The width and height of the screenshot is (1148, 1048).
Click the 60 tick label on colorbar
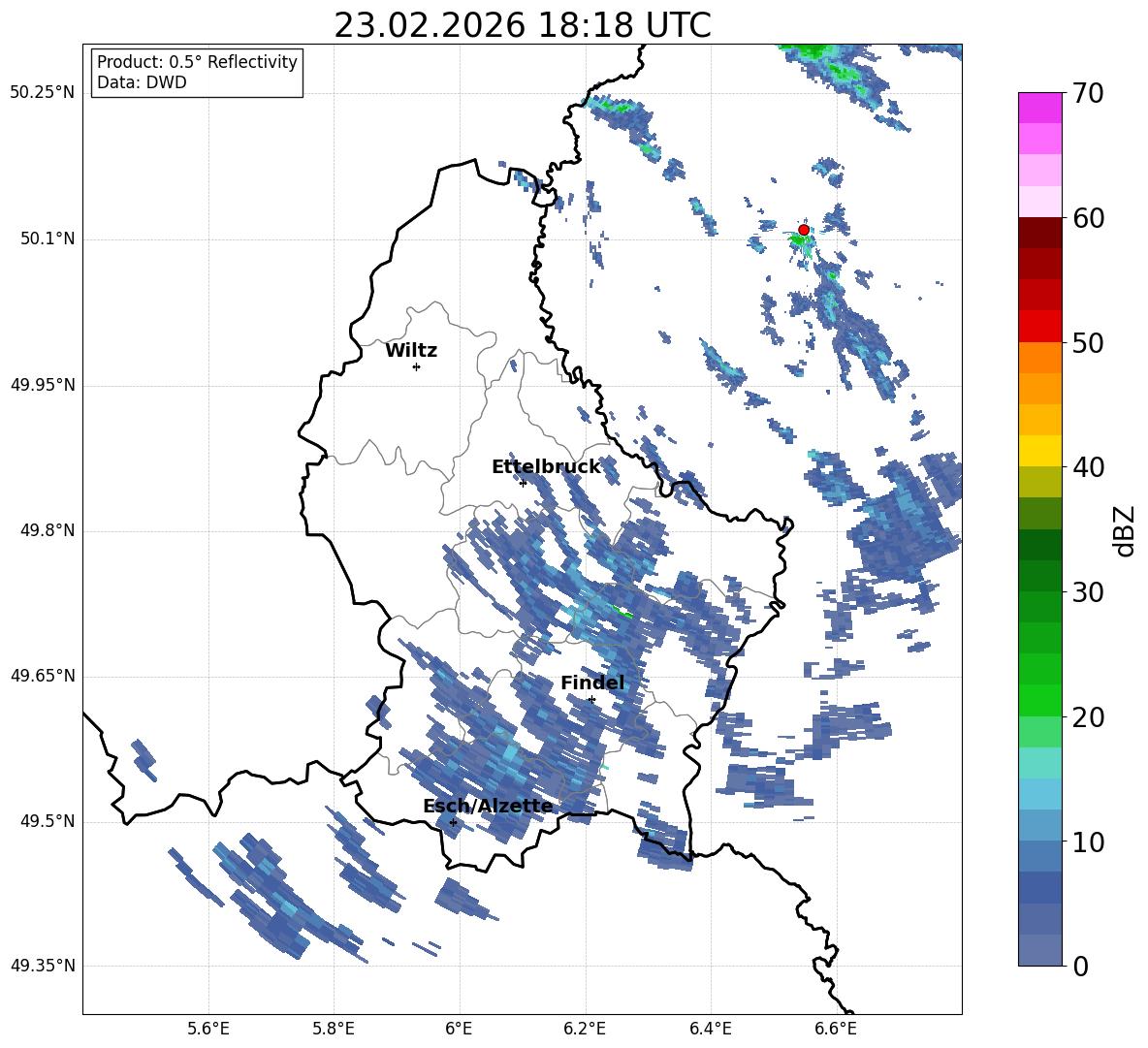point(1087,218)
